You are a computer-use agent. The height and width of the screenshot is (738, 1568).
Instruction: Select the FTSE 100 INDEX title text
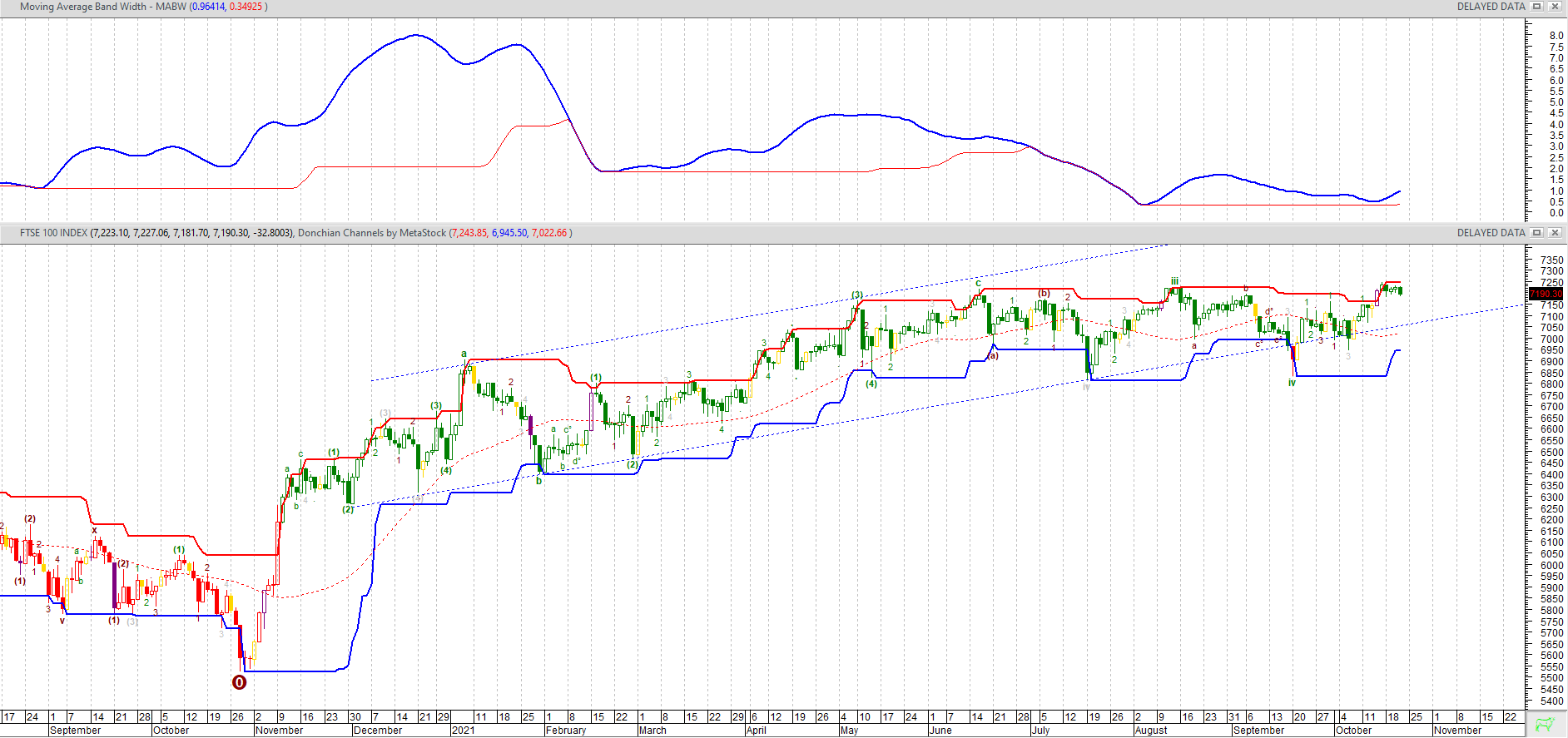(x=53, y=233)
